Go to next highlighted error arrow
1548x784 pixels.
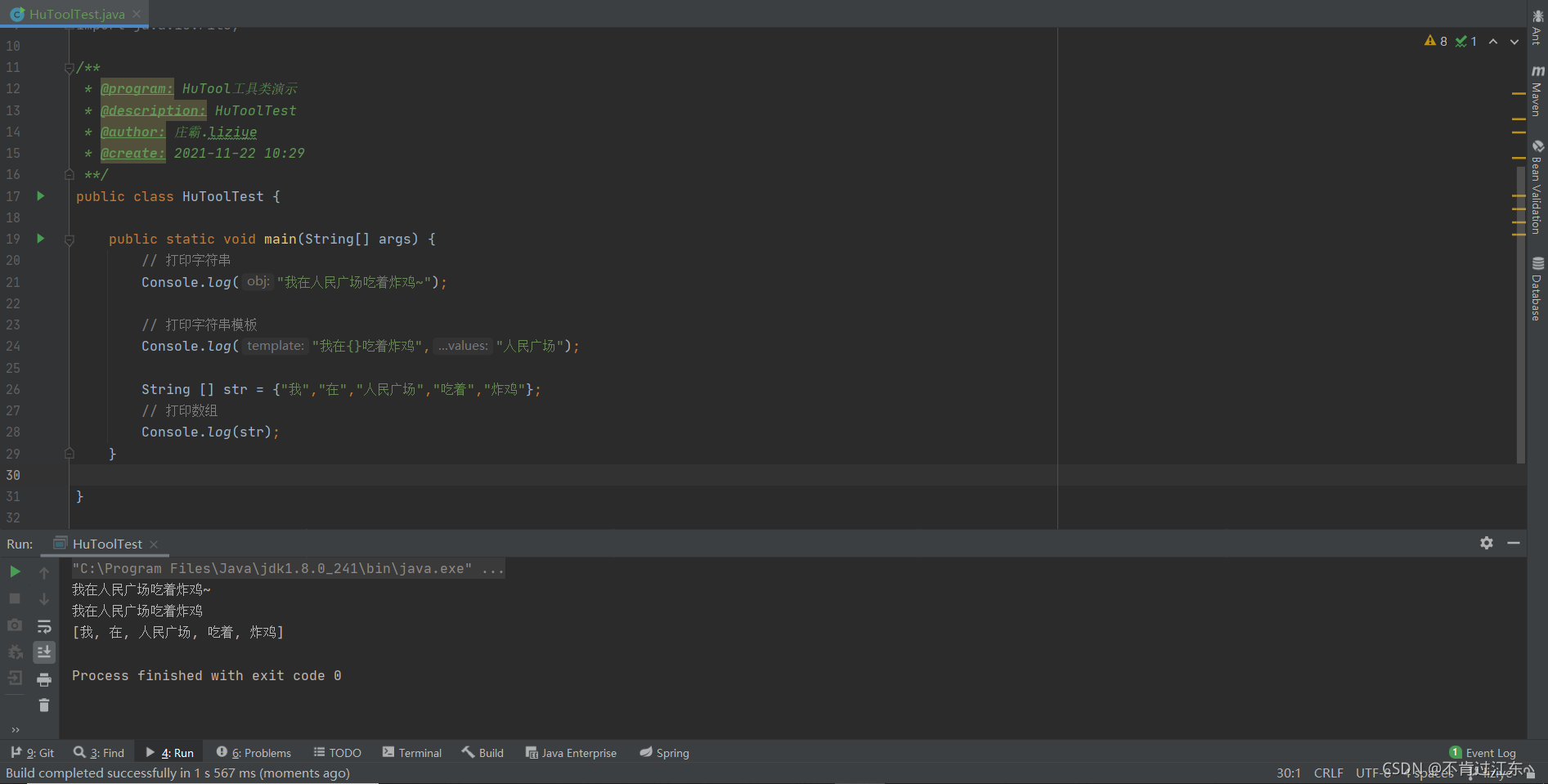click(1514, 41)
